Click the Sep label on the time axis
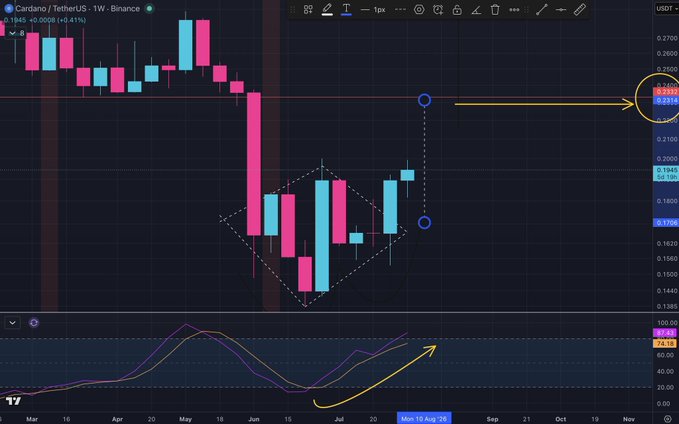 (x=492, y=419)
